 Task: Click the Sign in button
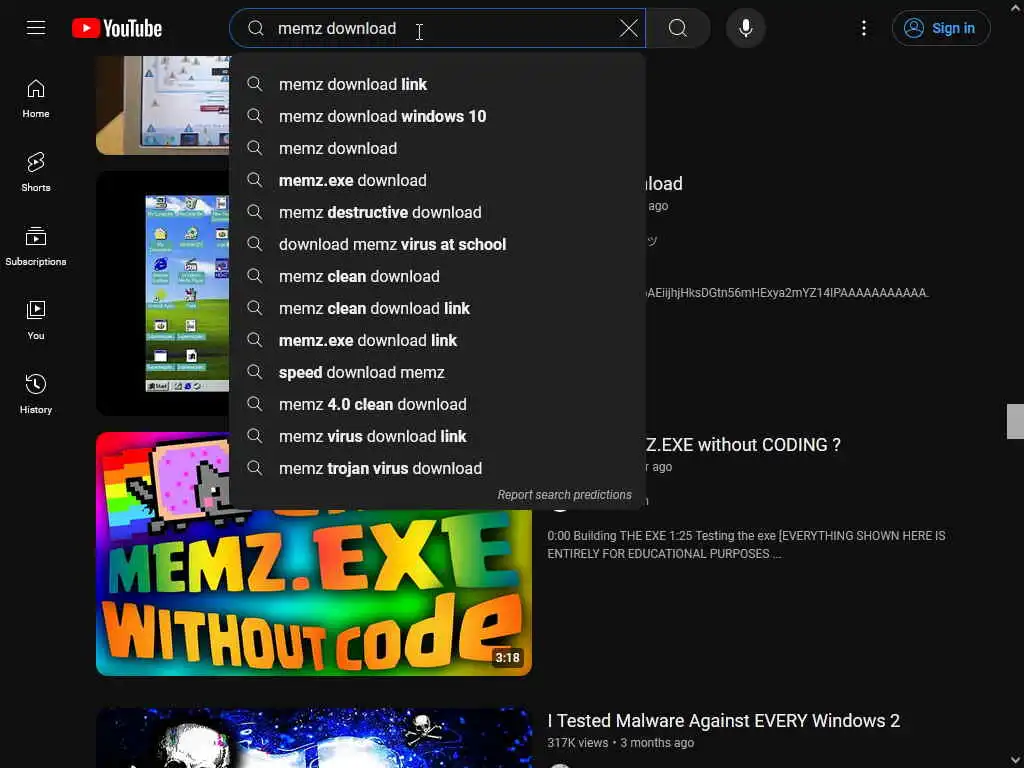940,28
